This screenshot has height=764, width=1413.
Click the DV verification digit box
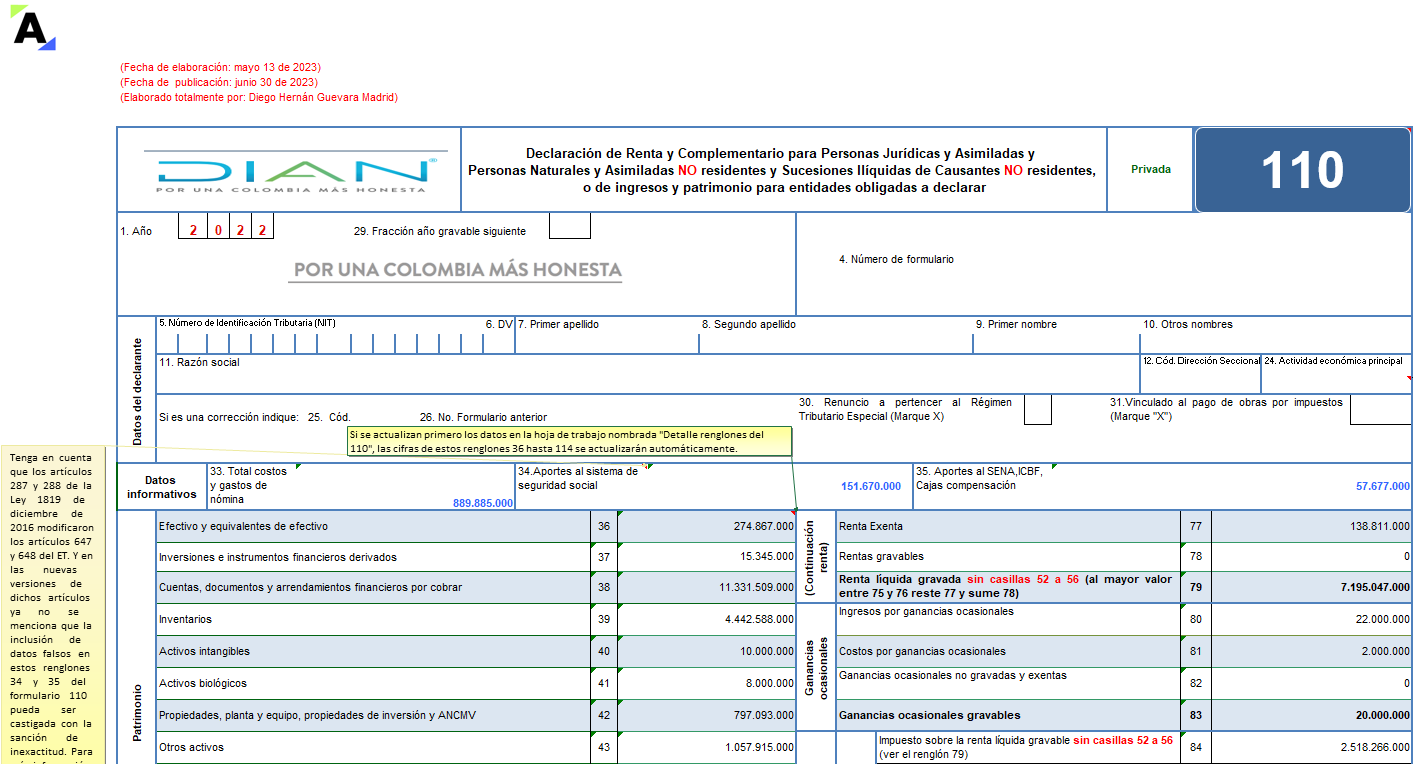point(499,343)
